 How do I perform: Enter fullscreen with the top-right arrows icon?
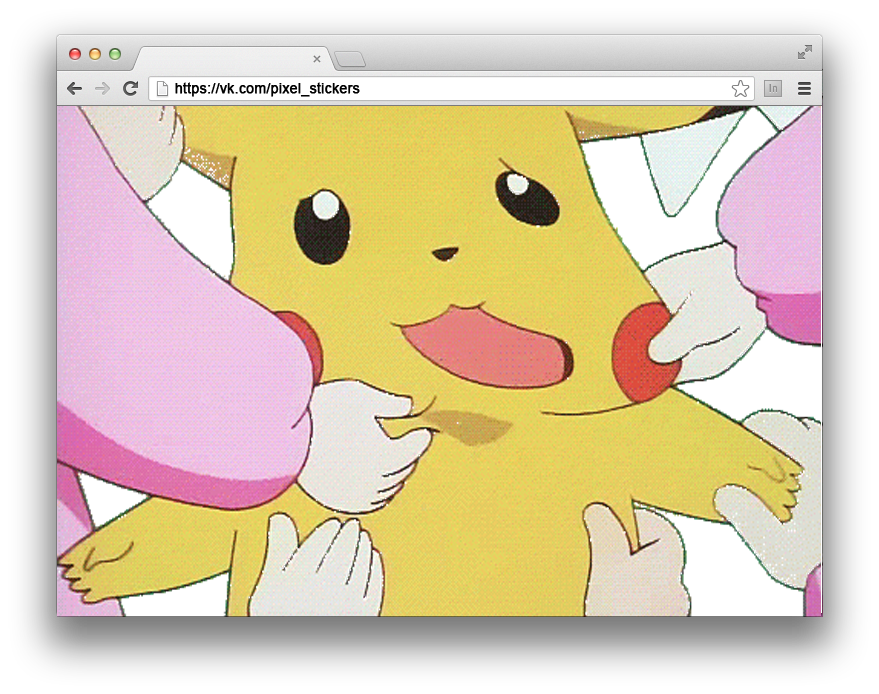(x=804, y=52)
